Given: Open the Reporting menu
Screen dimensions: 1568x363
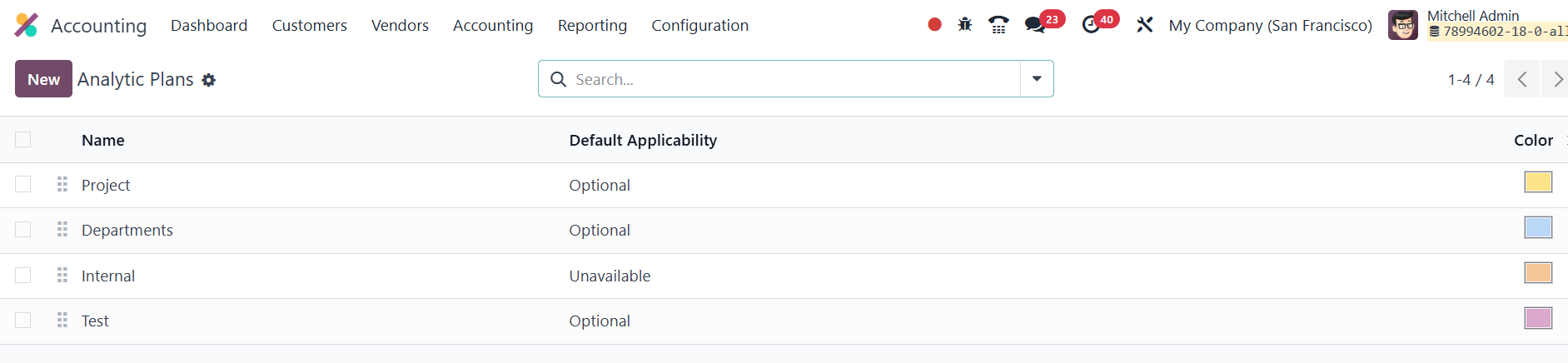Looking at the screenshot, I should pyautogui.click(x=592, y=25).
